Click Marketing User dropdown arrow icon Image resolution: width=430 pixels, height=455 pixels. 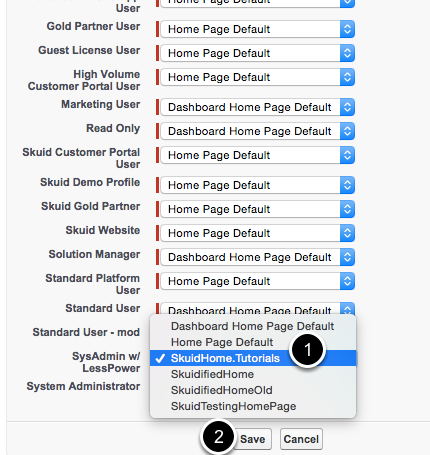pos(347,107)
